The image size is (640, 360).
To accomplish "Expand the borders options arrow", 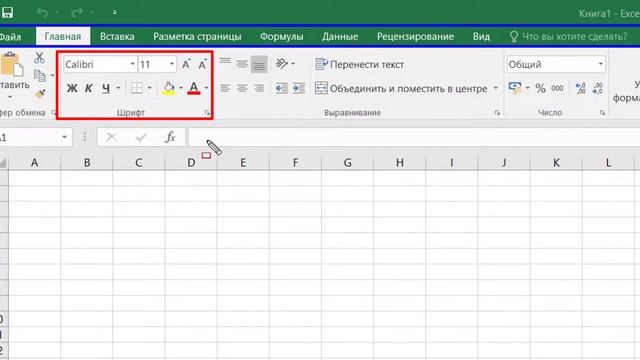I will pyautogui.click(x=149, y=88).
